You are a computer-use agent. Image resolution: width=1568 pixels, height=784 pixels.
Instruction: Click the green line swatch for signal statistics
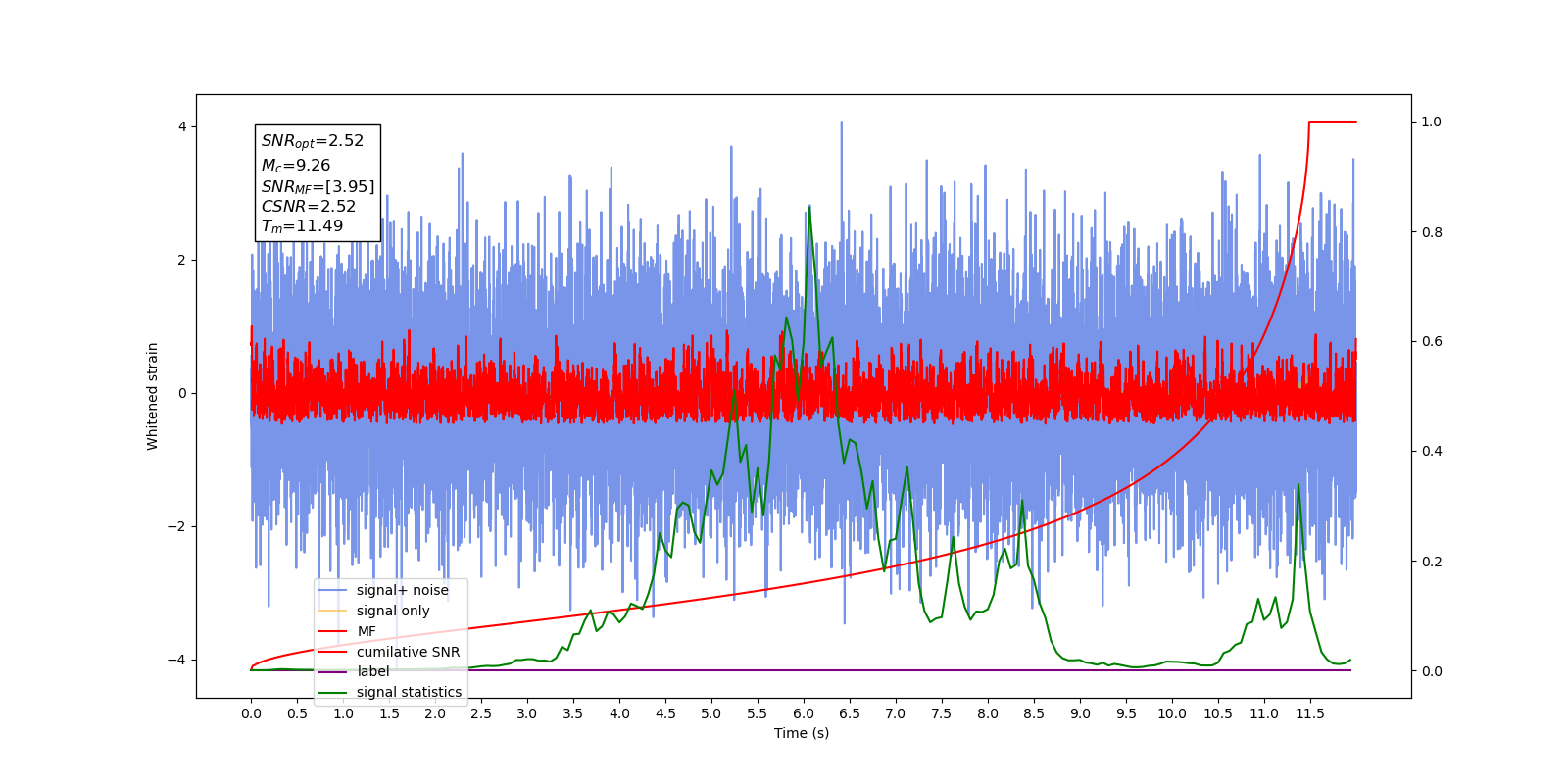(333, 692)
